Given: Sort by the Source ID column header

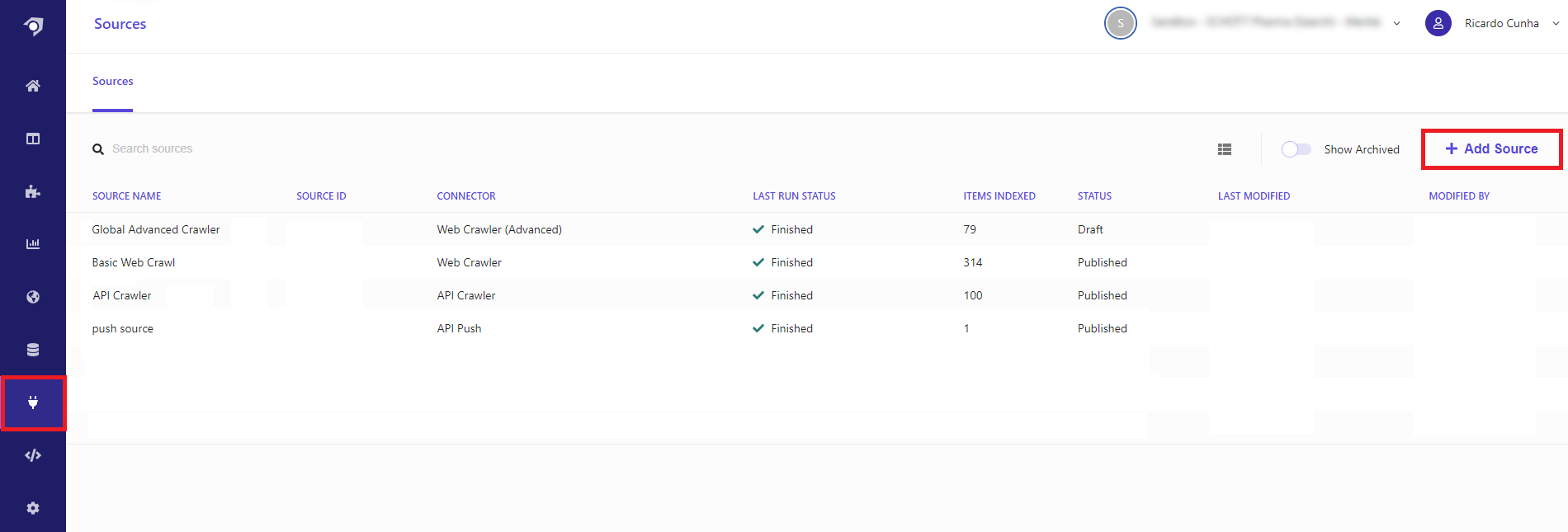Looking at the screenshot, I should click(x=321, y=196).
